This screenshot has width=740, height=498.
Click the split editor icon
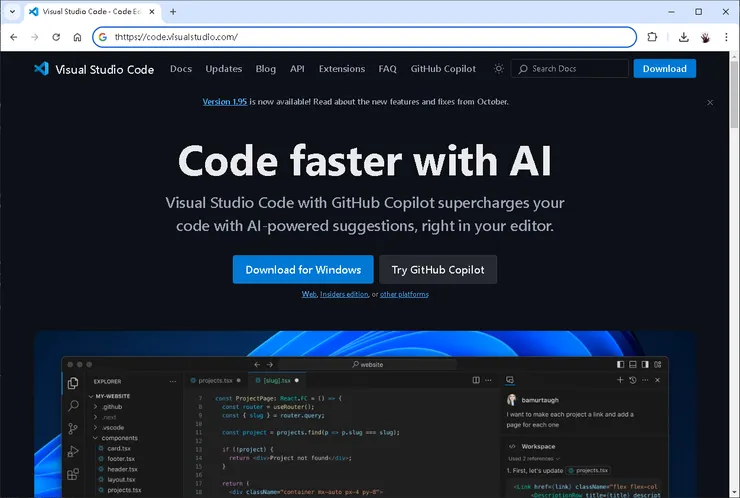coord(476,380)
